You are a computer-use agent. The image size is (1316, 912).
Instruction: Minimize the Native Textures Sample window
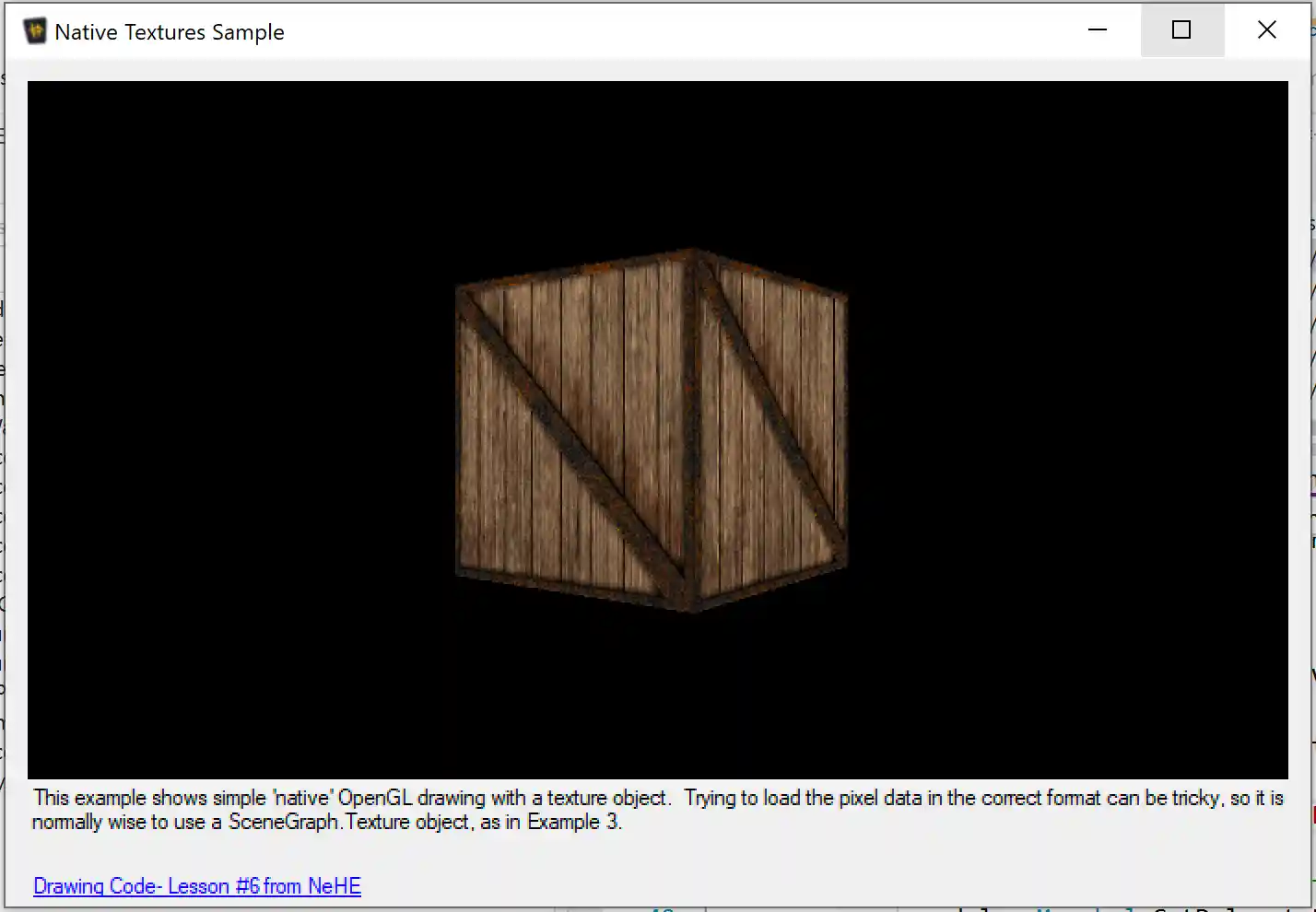[x=1098, y=30]
